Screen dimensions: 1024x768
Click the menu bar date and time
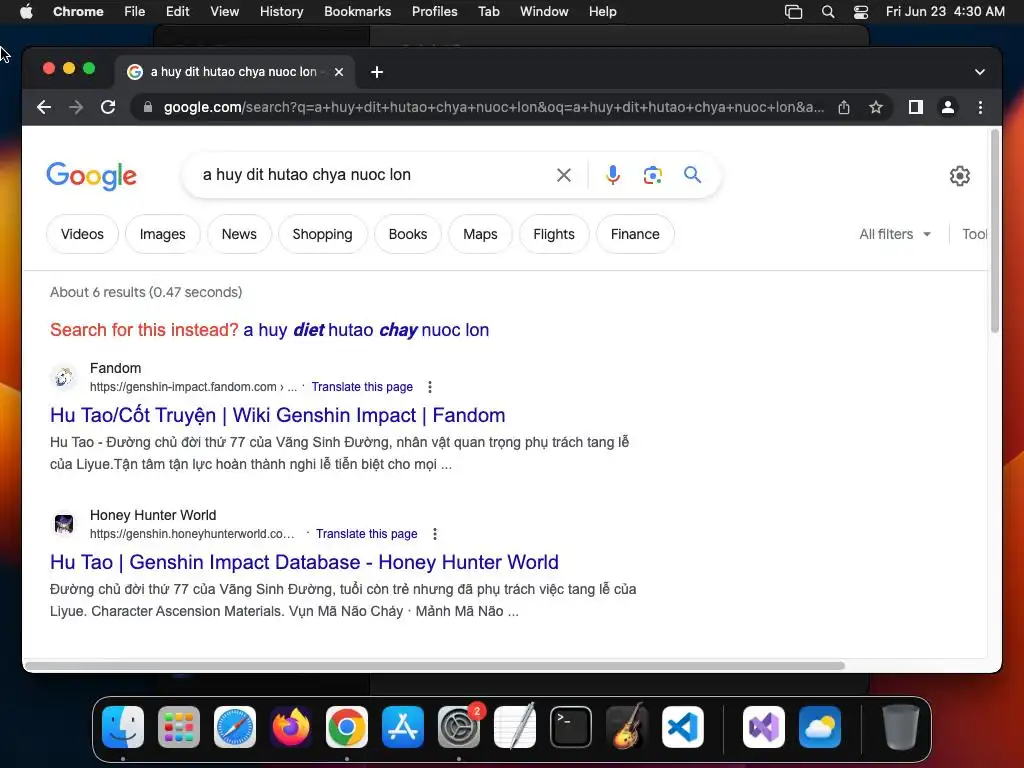click(x=945, y=12)
